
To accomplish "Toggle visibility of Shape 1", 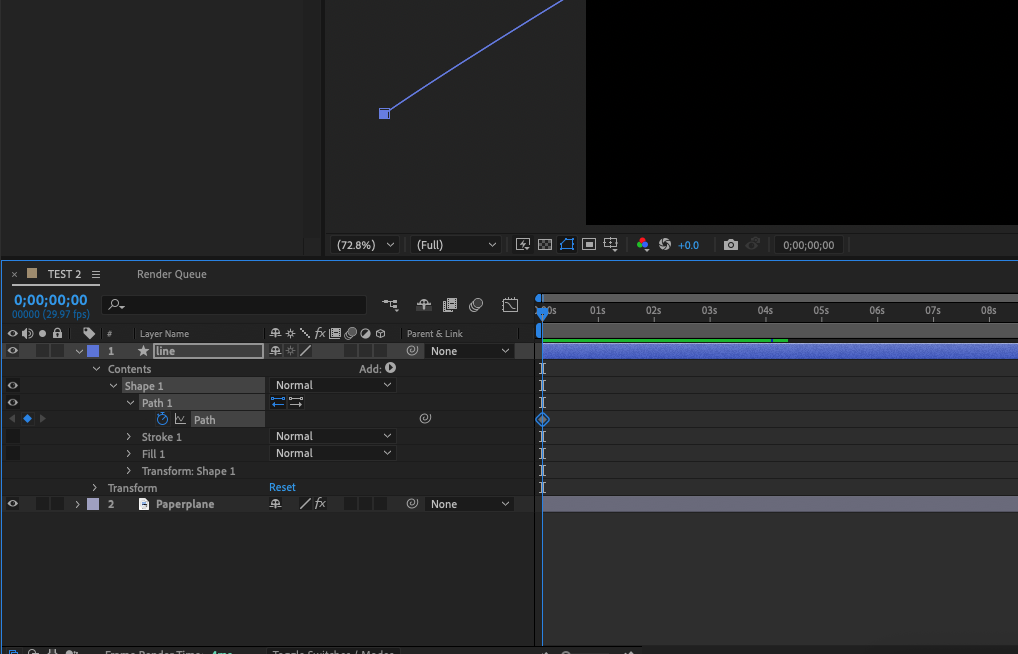I will pos(13,385).
